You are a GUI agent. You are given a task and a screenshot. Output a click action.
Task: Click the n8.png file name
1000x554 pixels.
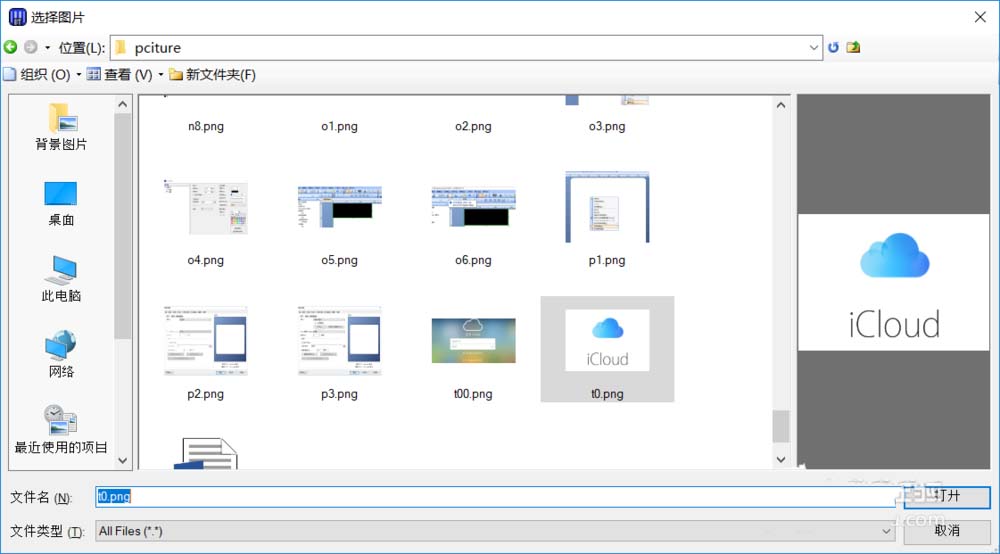pyautogui.click(x=205, y=126)
